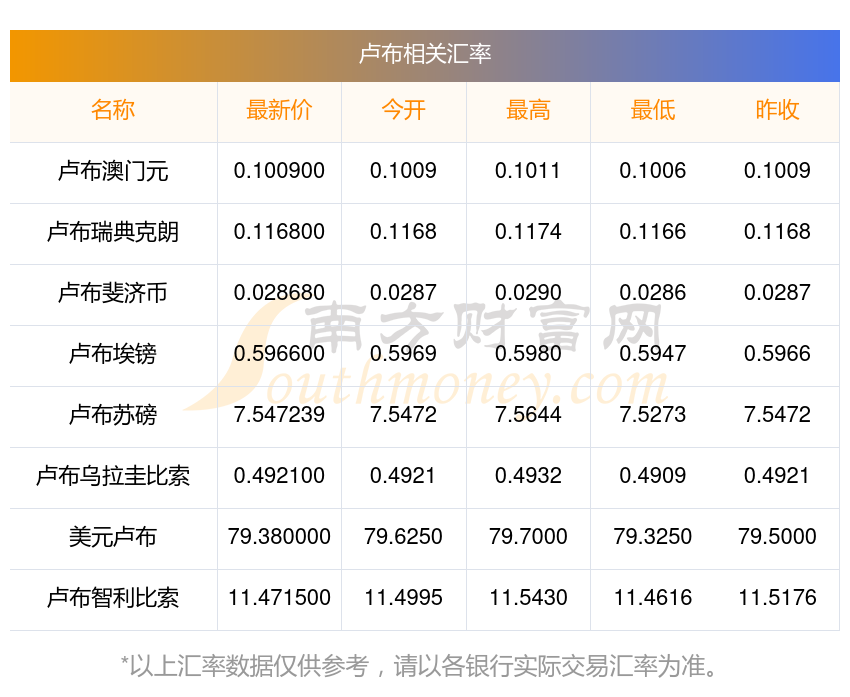Select the 昨收 column header
Image resolution: width=850 pixels, height=697 pixels.
pyautogui.click(x=777, y=111)
